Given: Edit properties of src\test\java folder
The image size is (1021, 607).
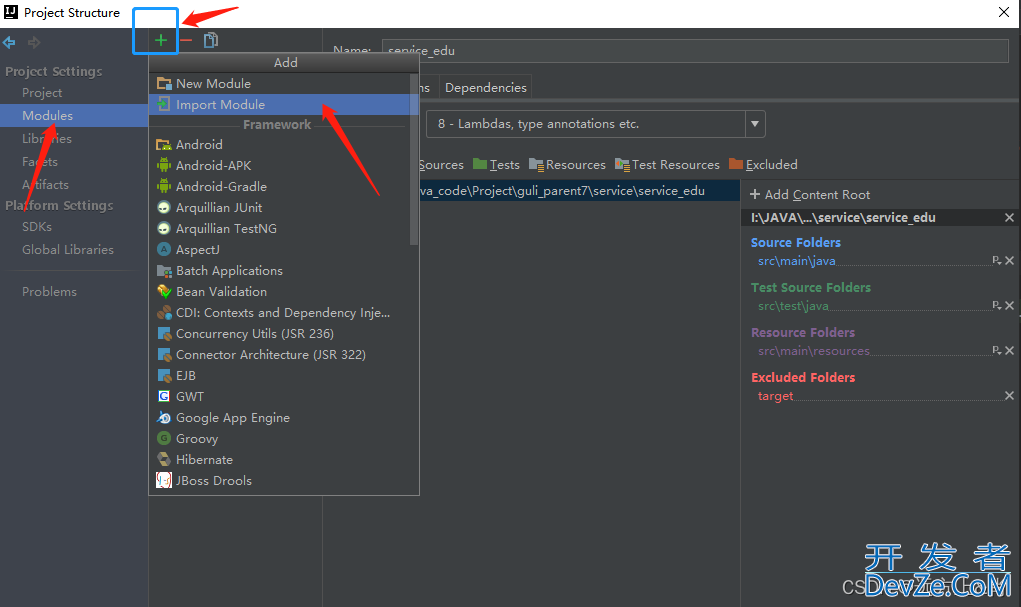Looking at the screenshot, I should (x=996, y=305).
